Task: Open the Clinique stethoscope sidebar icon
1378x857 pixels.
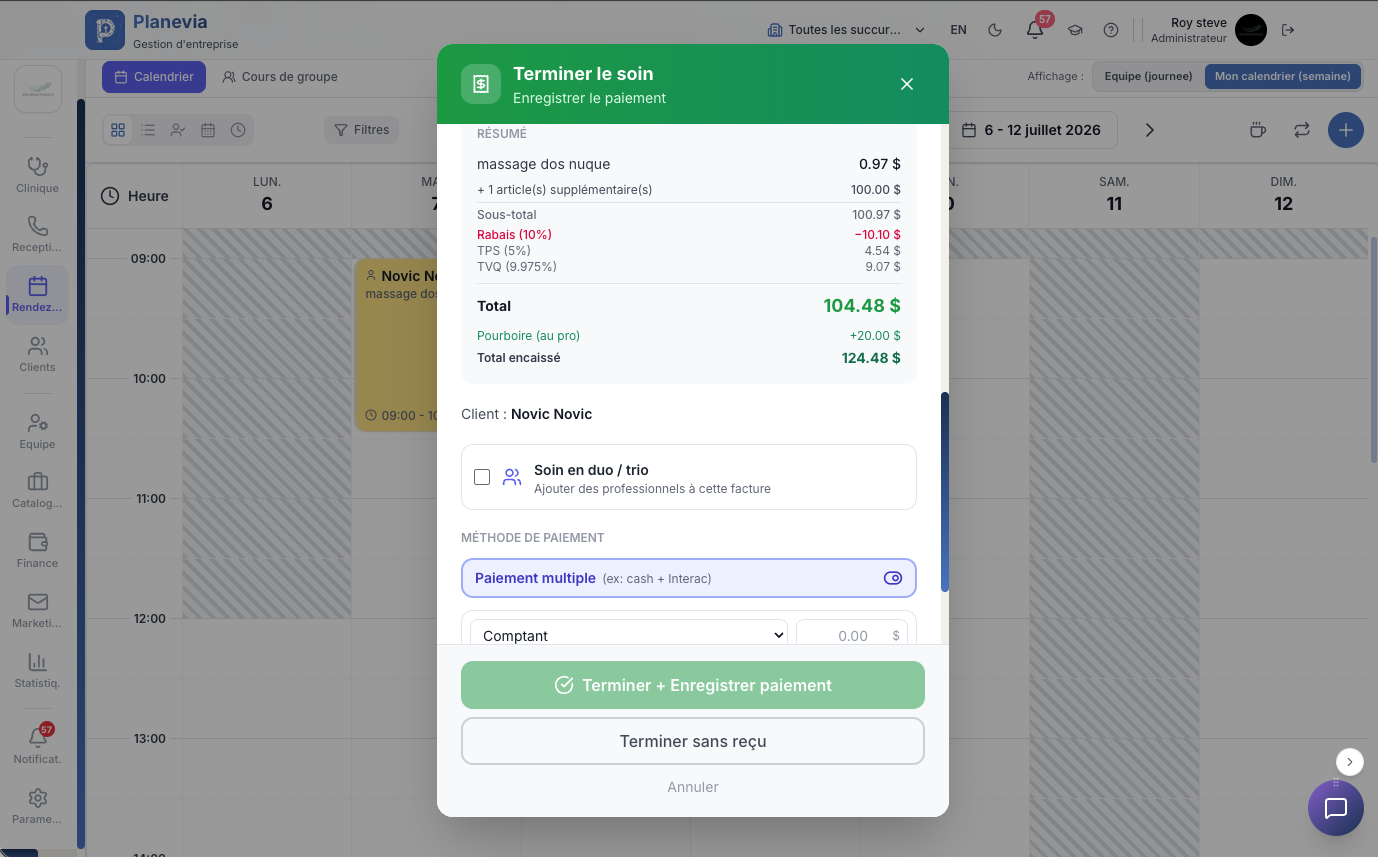Action: tap(38, 174)
